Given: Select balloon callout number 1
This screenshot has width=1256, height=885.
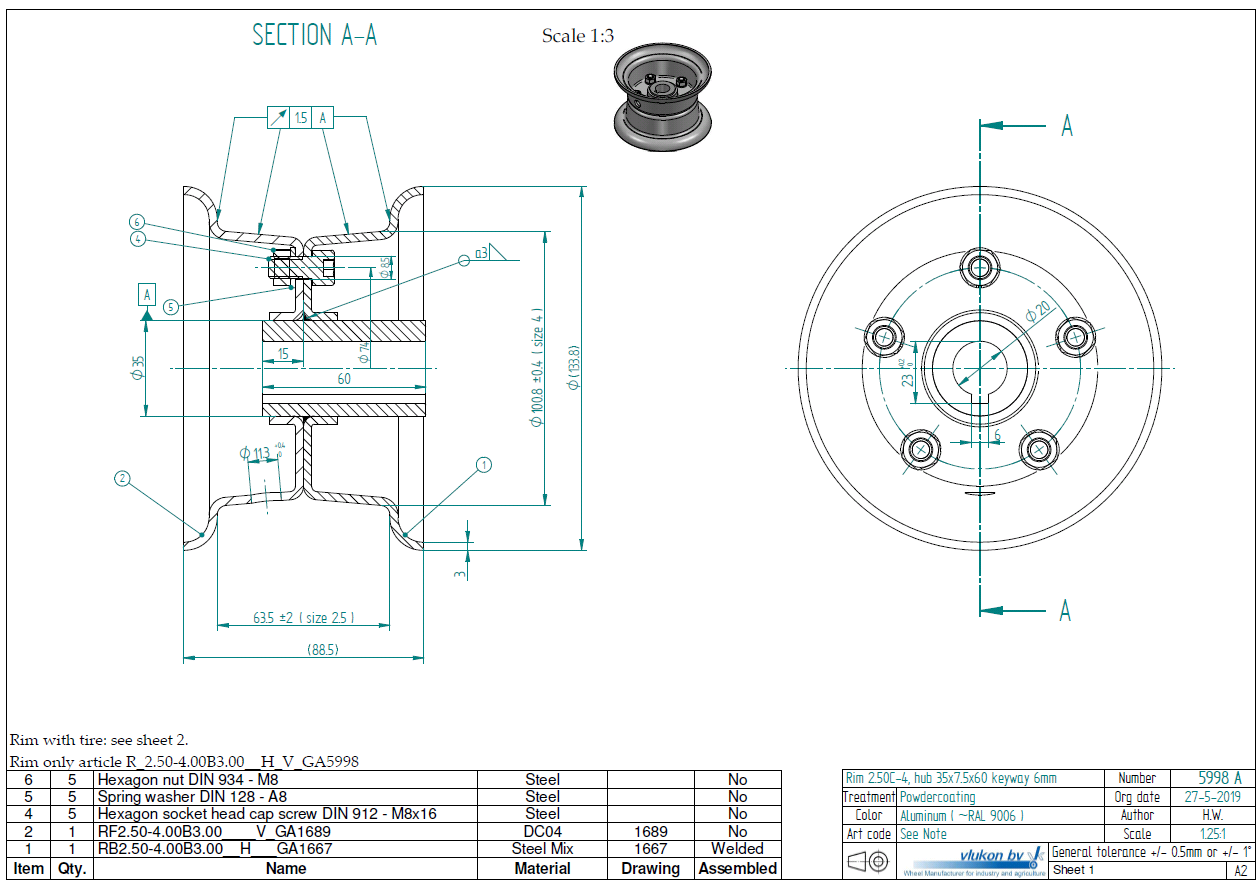Looking at the screenshot, I should point(484,464).
